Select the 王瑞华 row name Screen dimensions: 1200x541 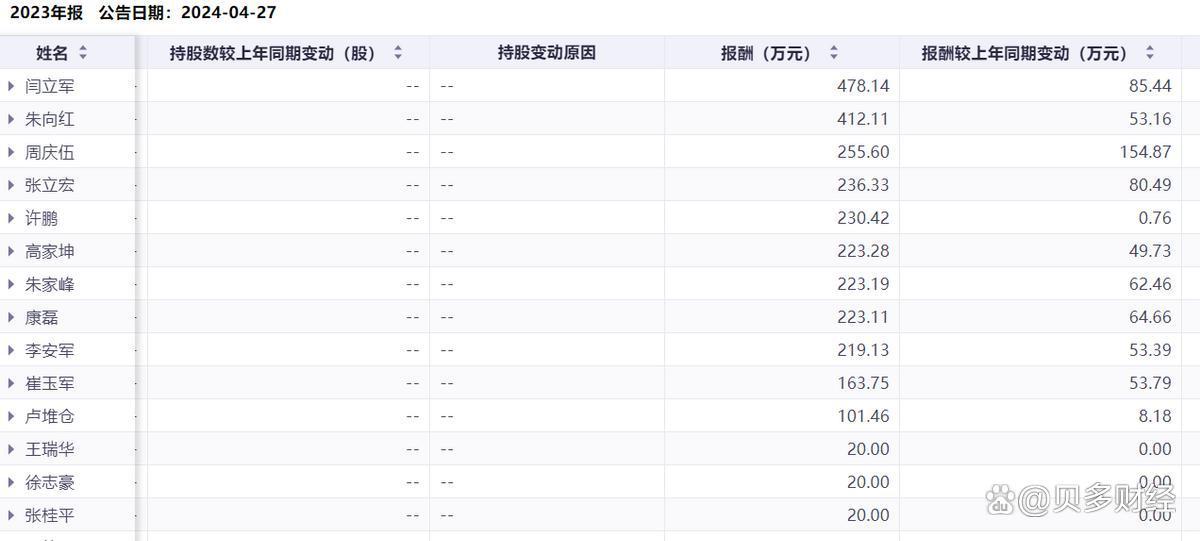coord(50,450)
